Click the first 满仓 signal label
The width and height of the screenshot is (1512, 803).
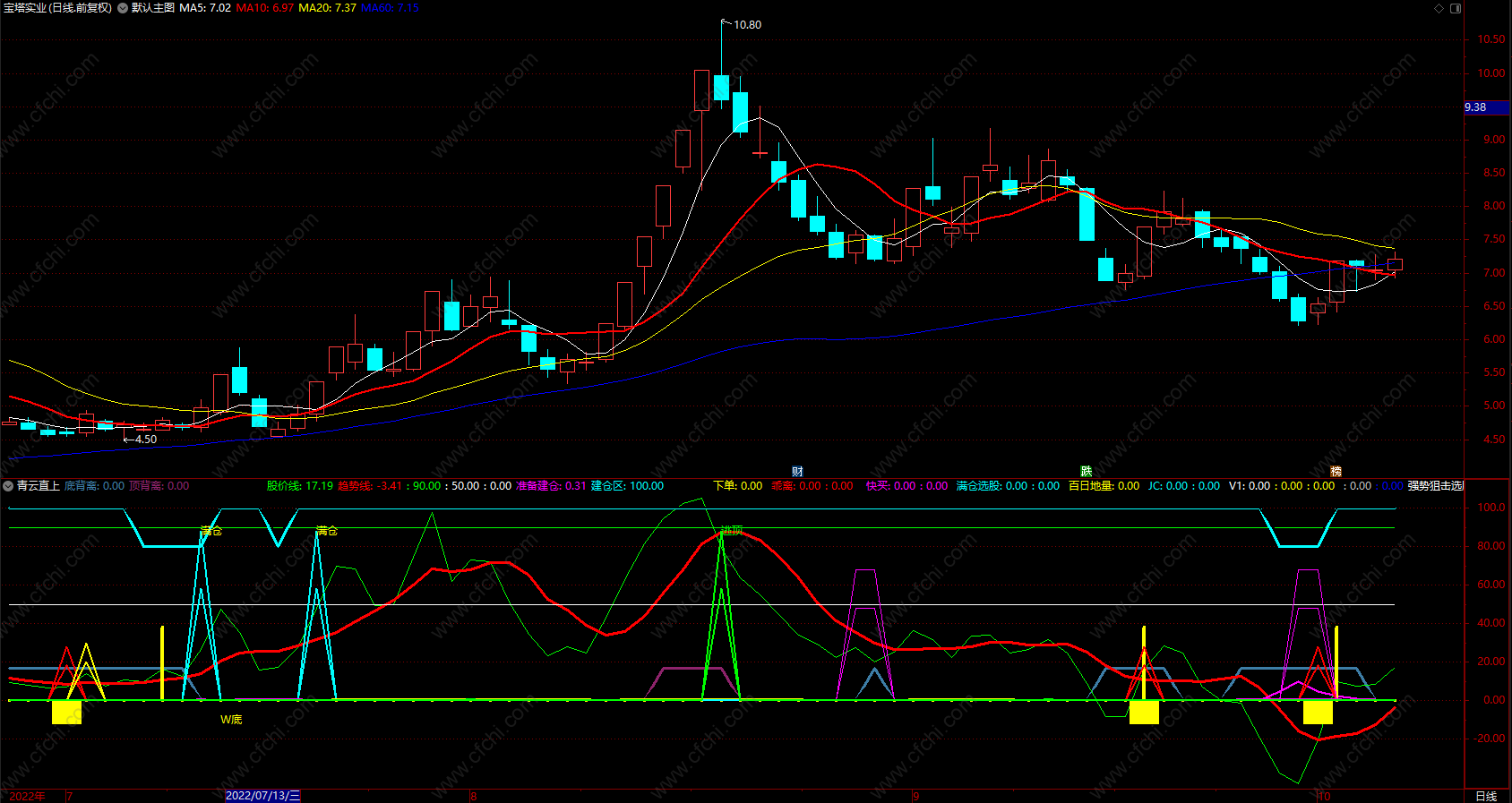pyautogui.click(x=211, y=531)
